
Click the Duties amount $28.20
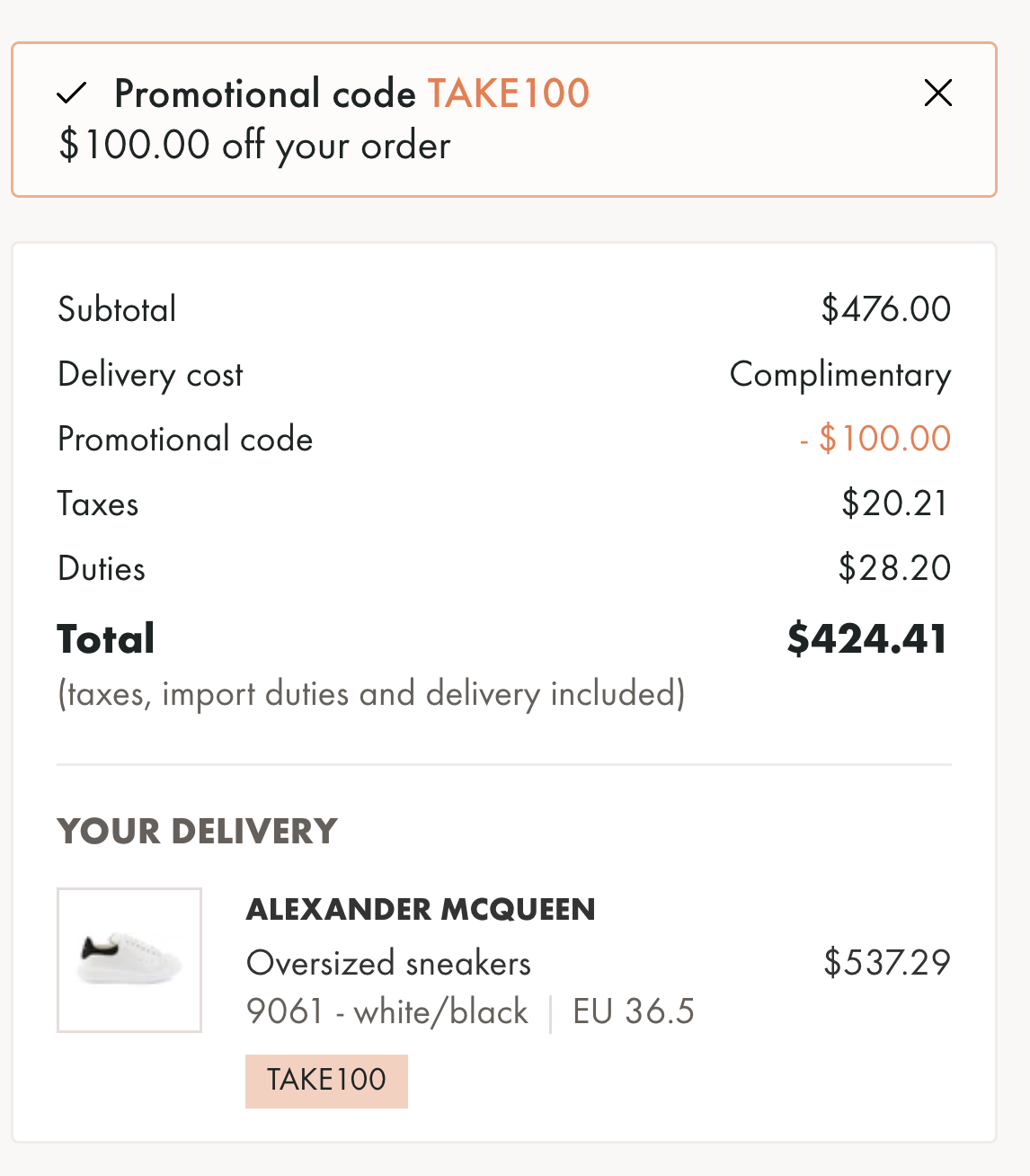coord(893,568)
